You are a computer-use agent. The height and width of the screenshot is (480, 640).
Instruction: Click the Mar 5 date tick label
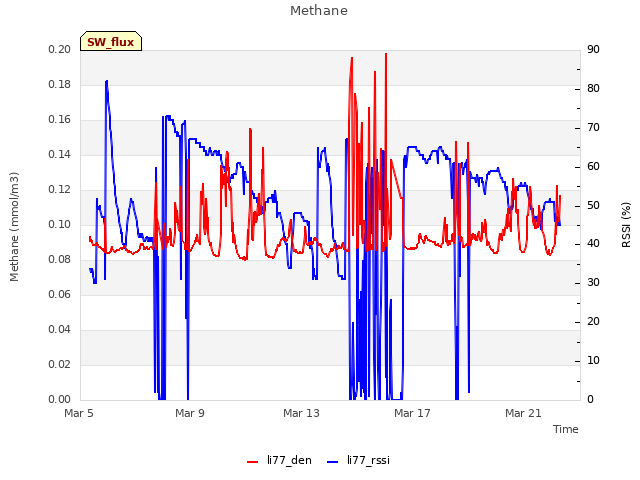[x=79, y=413]
